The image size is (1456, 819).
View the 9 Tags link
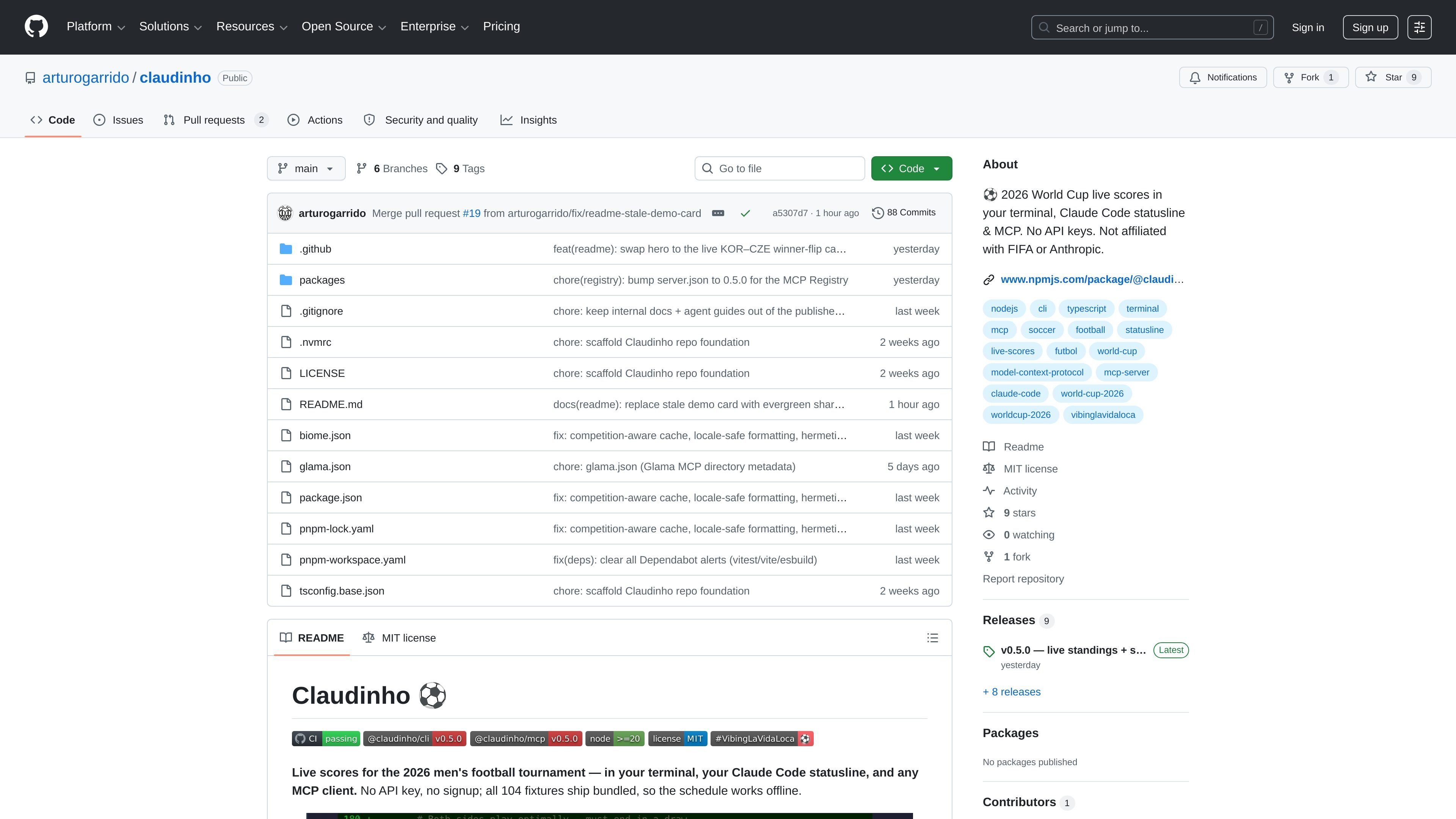[x=461, y=168]
